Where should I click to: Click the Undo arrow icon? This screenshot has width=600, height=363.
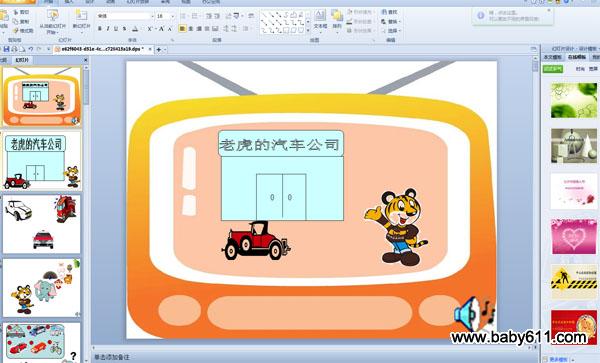tap(31, 49)
